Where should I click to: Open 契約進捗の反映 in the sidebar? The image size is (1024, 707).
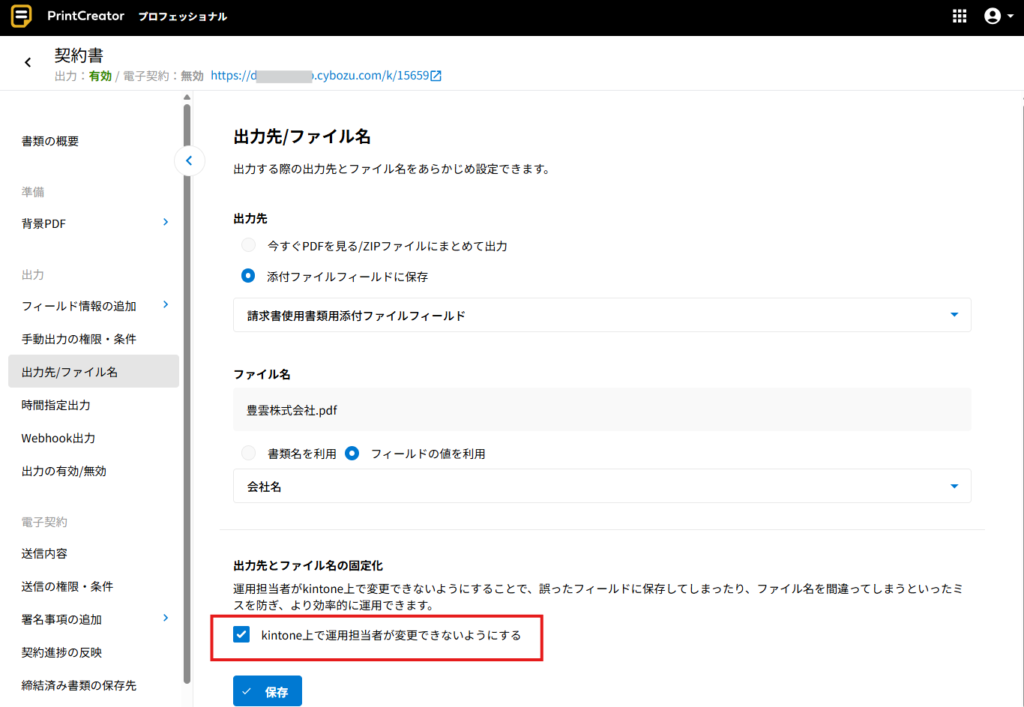click(61, 653)
